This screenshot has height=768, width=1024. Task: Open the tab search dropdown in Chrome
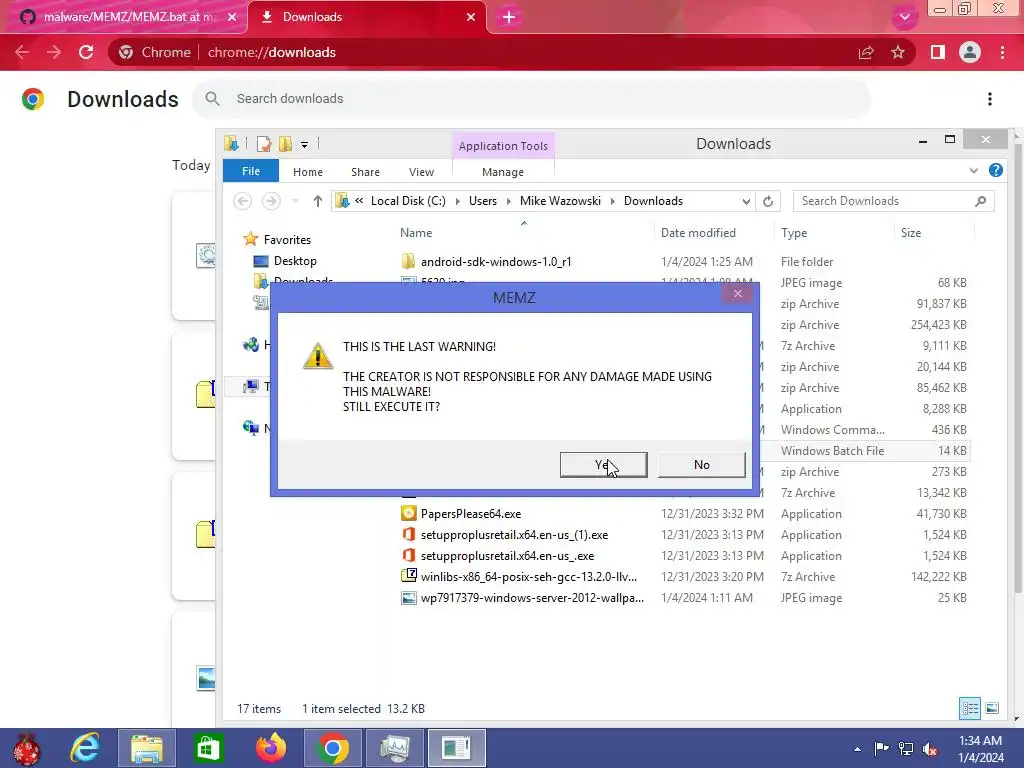904,17
